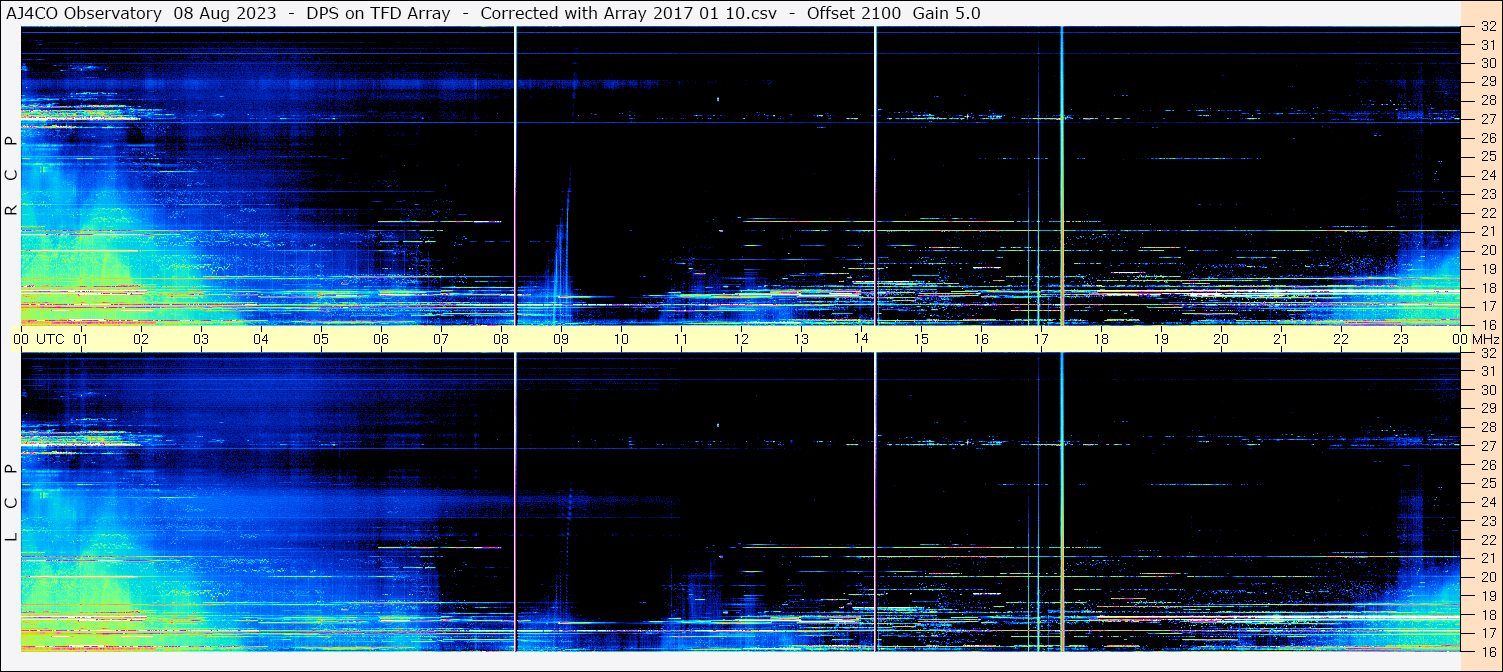Select the date '08 Aug 2023' in header
The height and width of the screenshot is (672, 1503).
click(225, 14)
